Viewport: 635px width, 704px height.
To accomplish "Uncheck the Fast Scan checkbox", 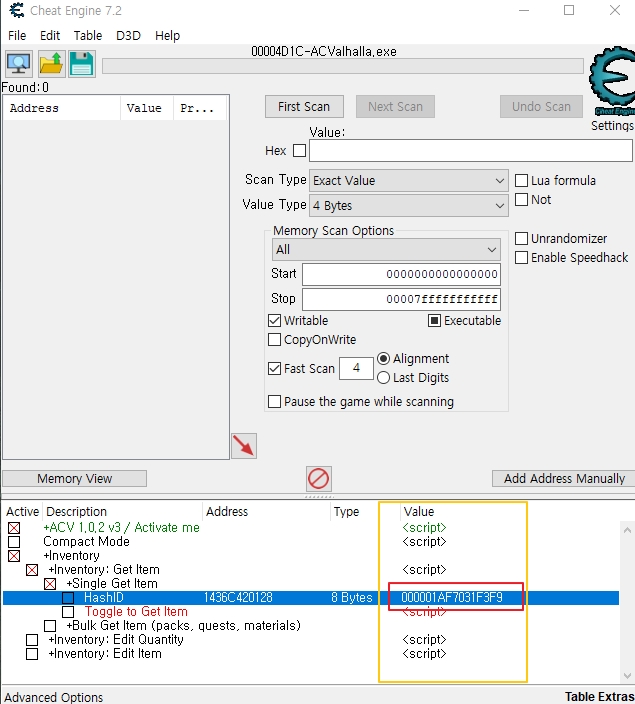I will 274,369.
